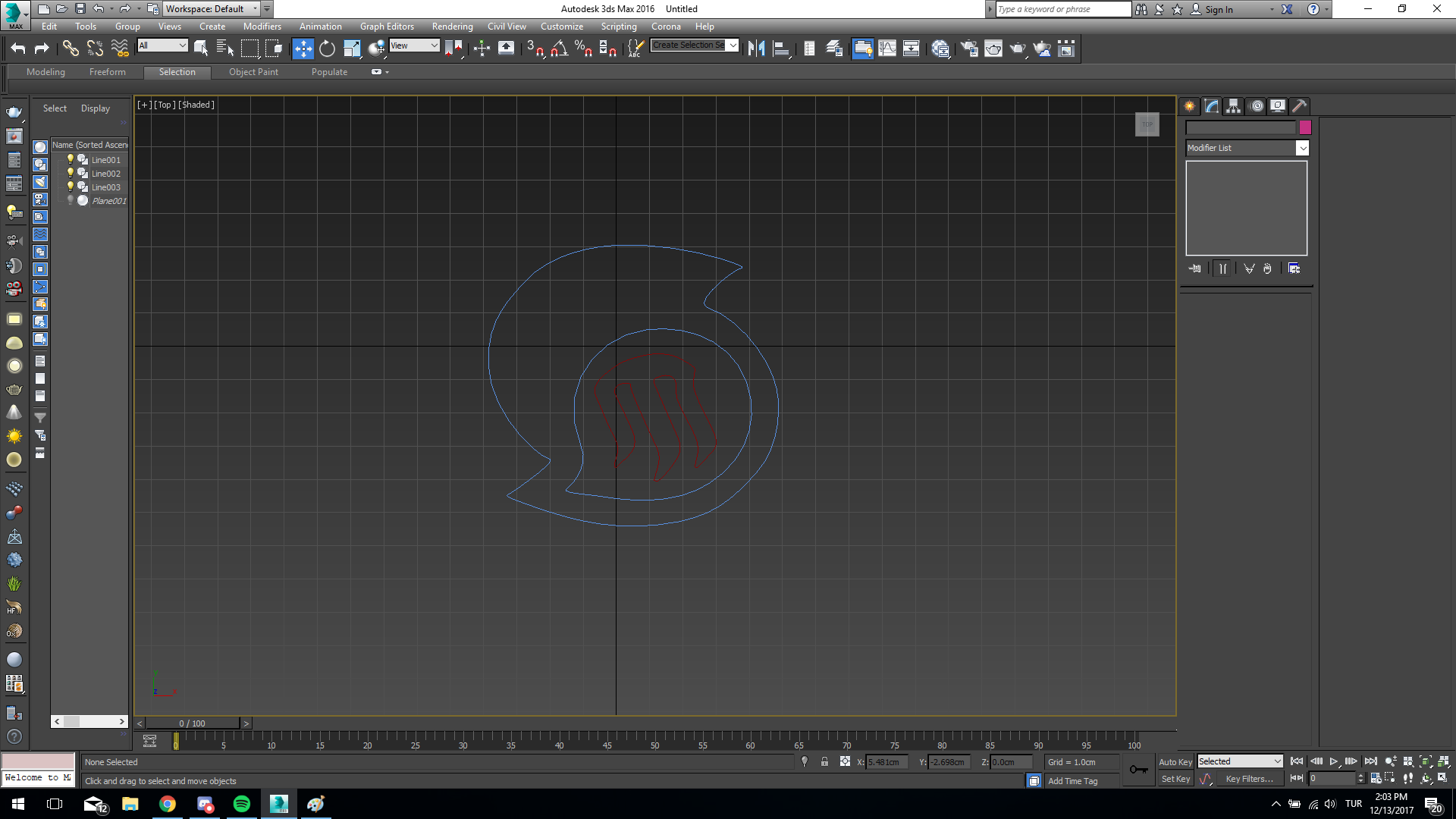
Task: Activate Select and Move tool
Action: (303, 49)
